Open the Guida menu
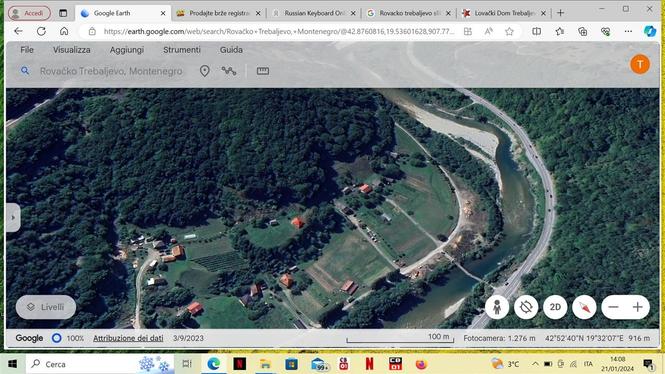Viewport: 665px width, 374px height. (231, 50)
